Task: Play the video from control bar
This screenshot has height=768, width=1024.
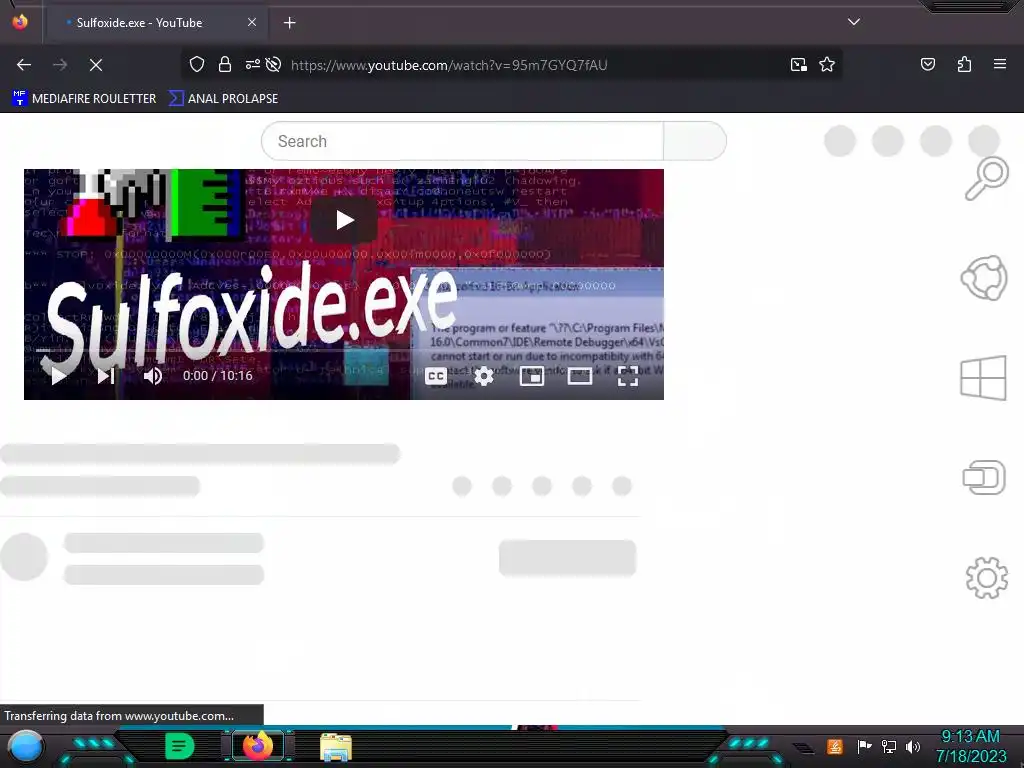Action: [x=59, y=376]
